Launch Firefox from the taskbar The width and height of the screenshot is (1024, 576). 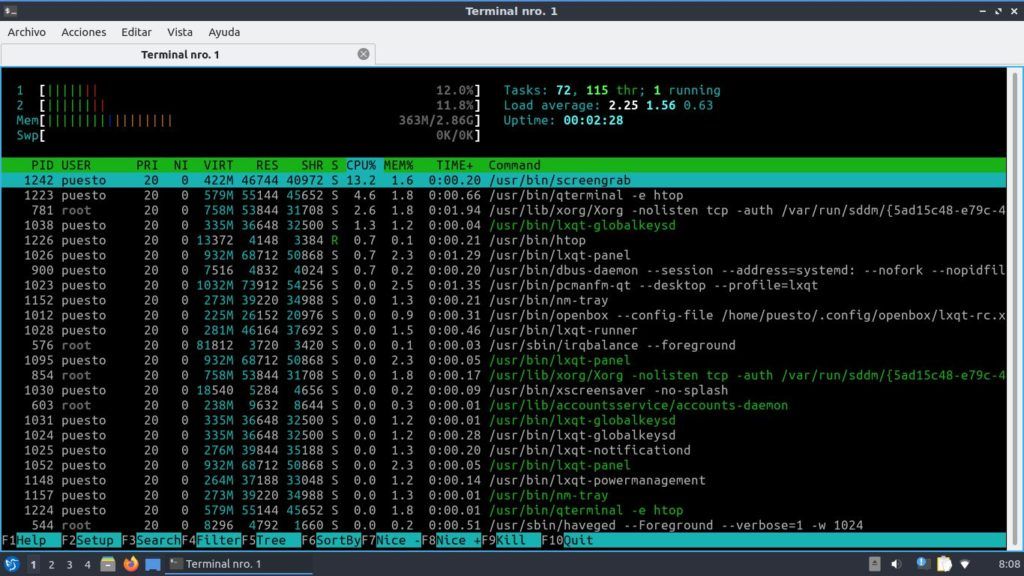pyautogui.click(x=131, y=565)
